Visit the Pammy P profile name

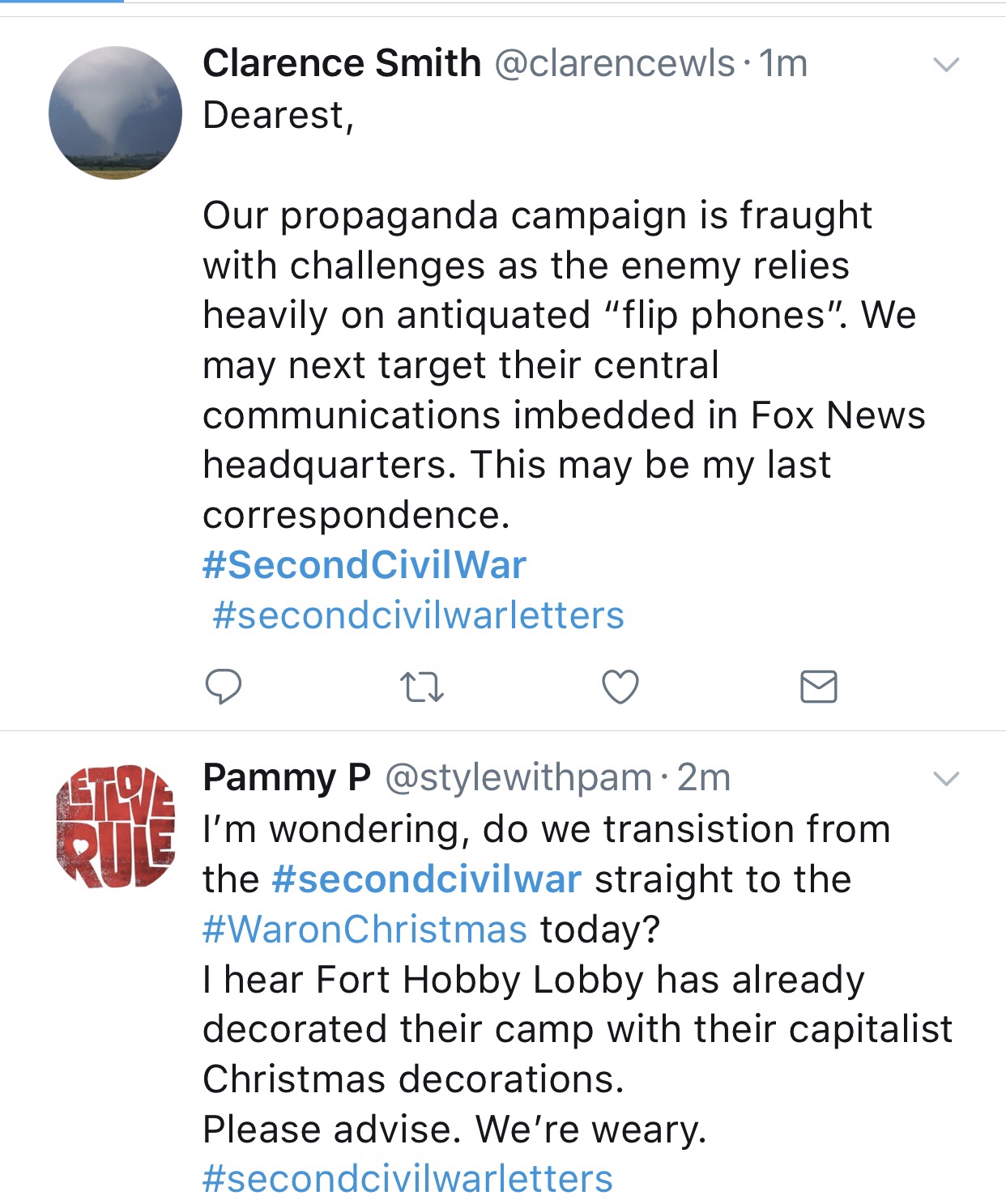click(287, 777)
